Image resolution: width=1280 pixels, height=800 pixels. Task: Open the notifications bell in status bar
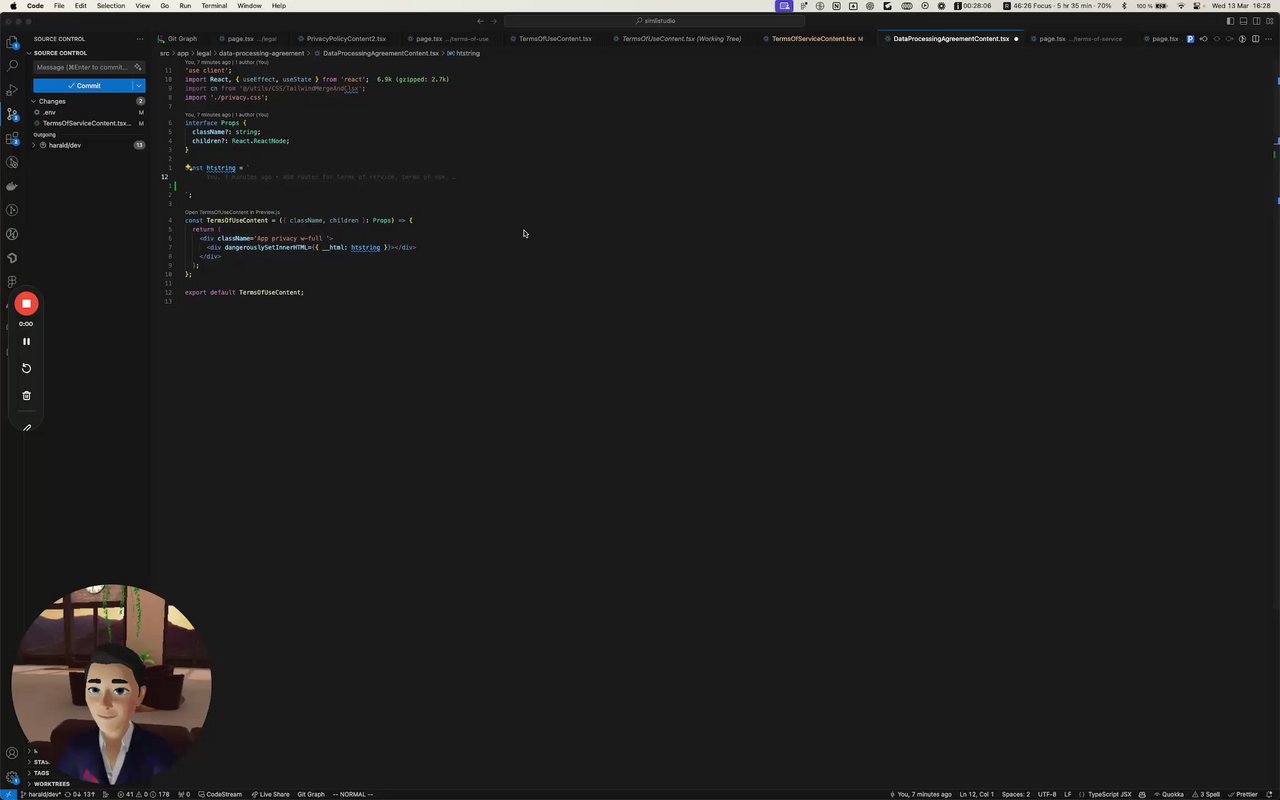click(x=1270, y=794)
